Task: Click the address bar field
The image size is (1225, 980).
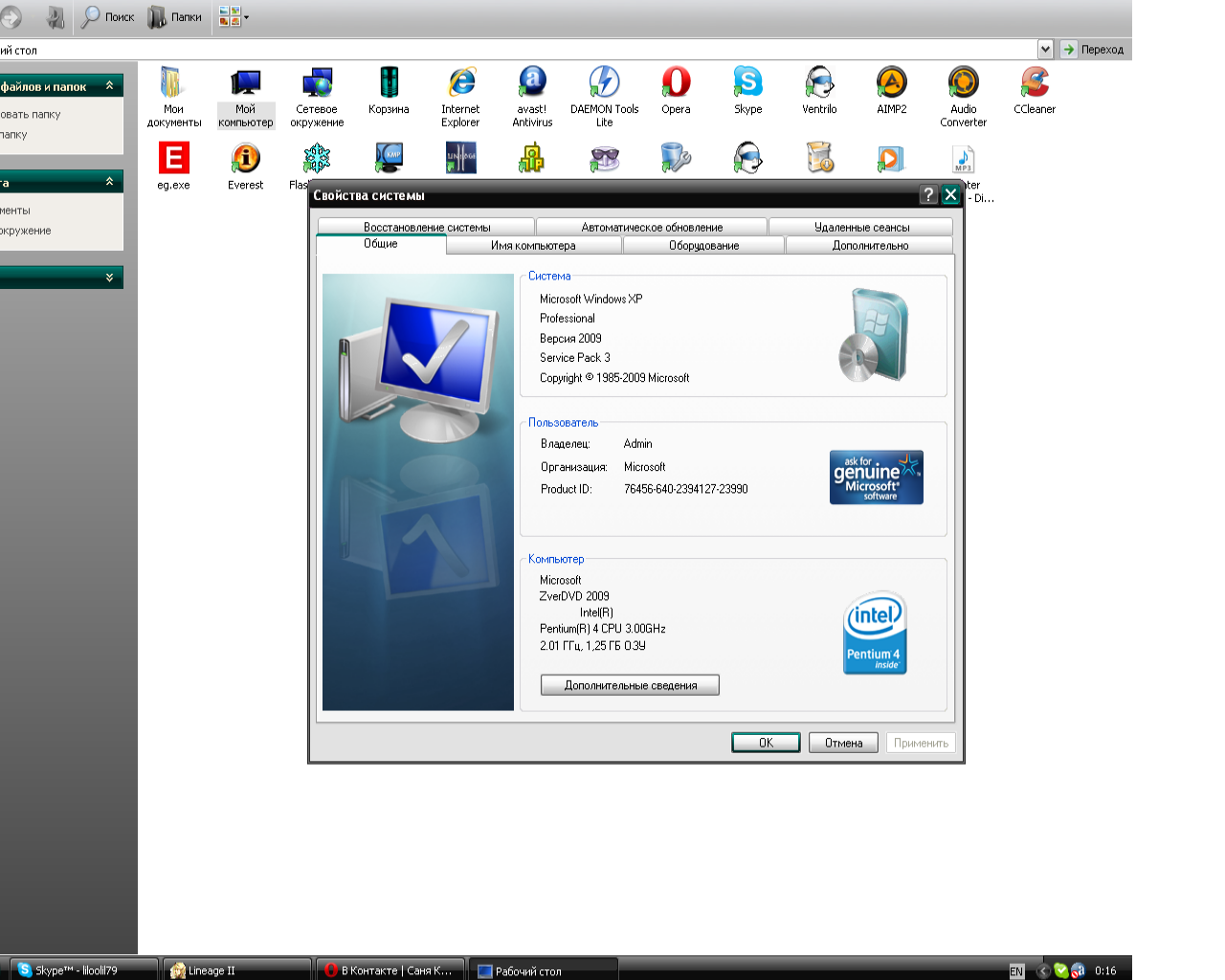Action: (518, 50)
